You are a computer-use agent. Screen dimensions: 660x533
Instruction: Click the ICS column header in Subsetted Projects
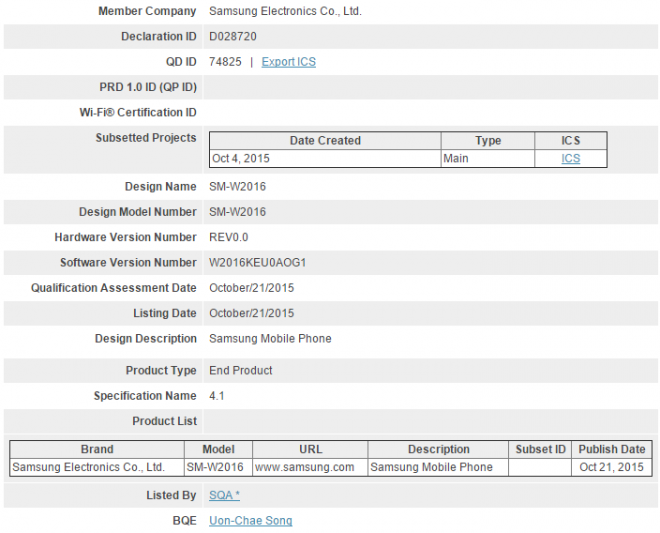coord(570,141)
